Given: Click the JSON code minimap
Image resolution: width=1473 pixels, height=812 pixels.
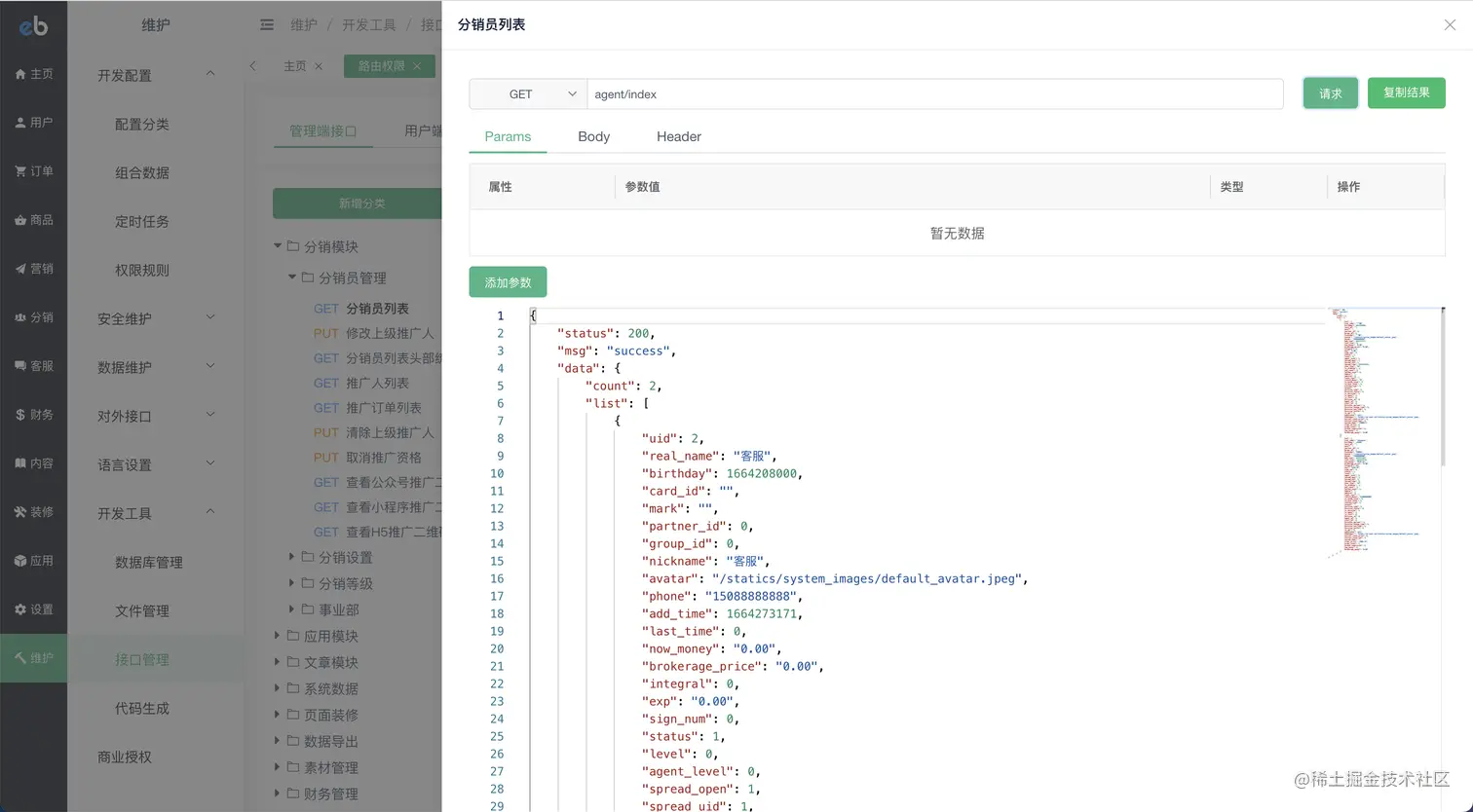Looking at the screenshot, I should click(x=1382, y=432).
